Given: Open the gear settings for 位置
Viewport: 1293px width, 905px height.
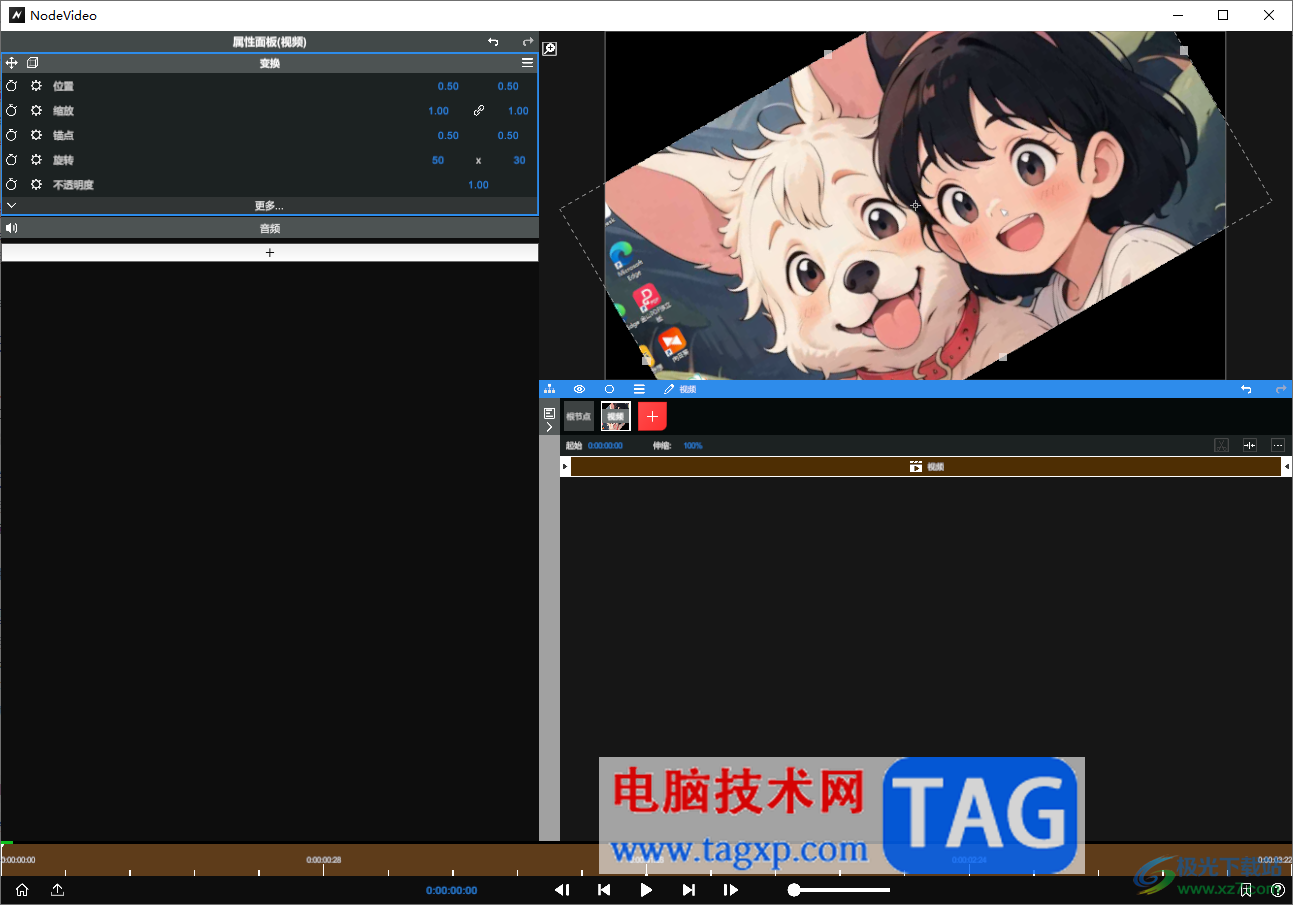Looking at the screenshot, I should click(x=36, y=86).
